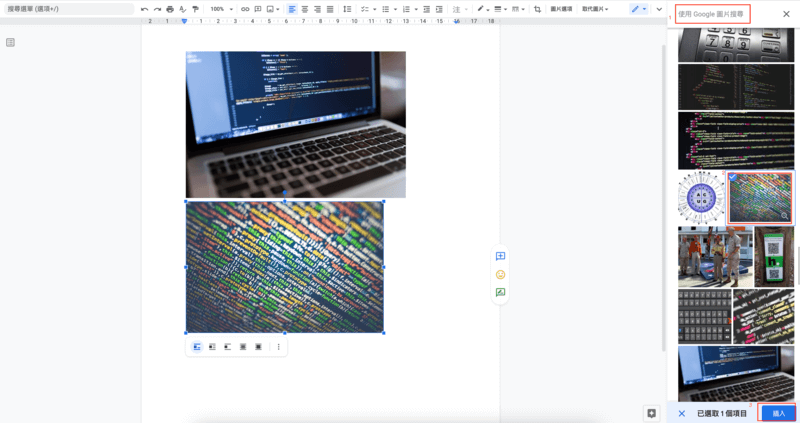Place image in front of text

[258, 347]
